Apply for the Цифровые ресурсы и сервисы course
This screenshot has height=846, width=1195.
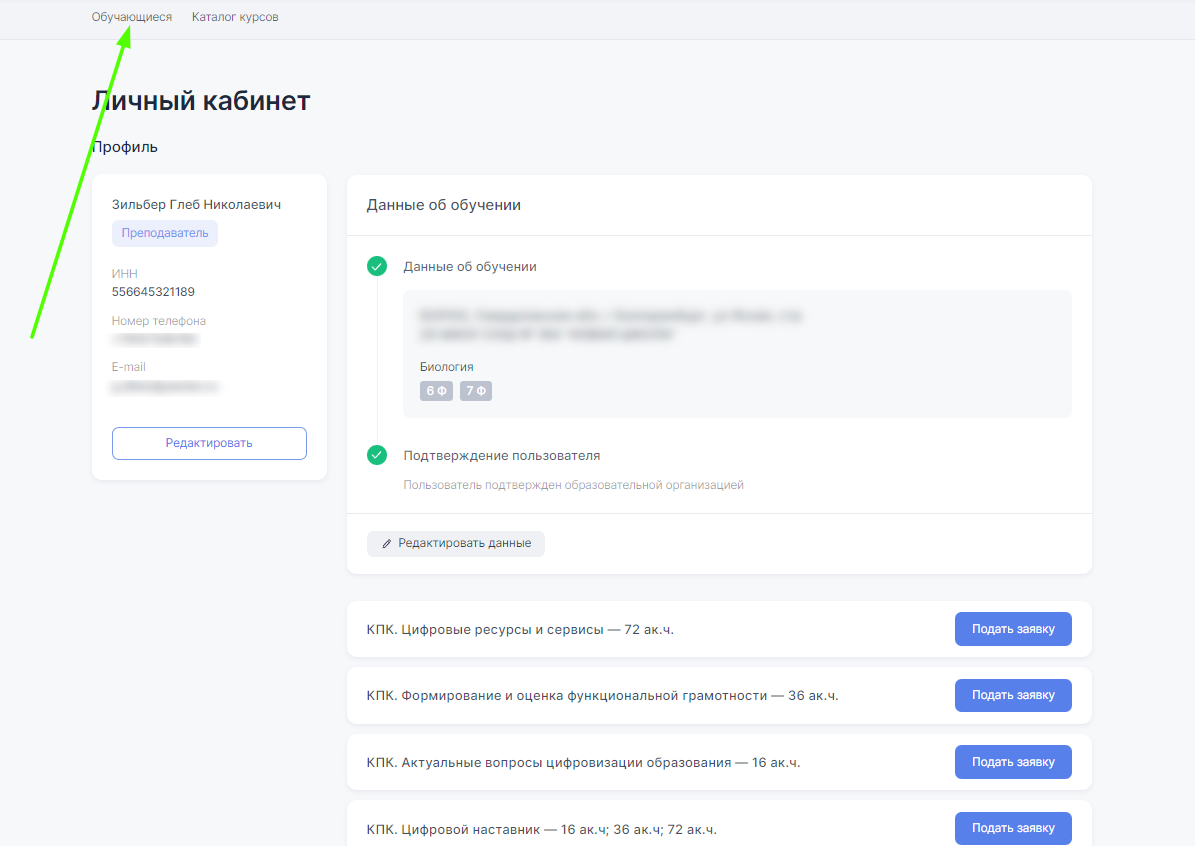(x=1013, y=629)
